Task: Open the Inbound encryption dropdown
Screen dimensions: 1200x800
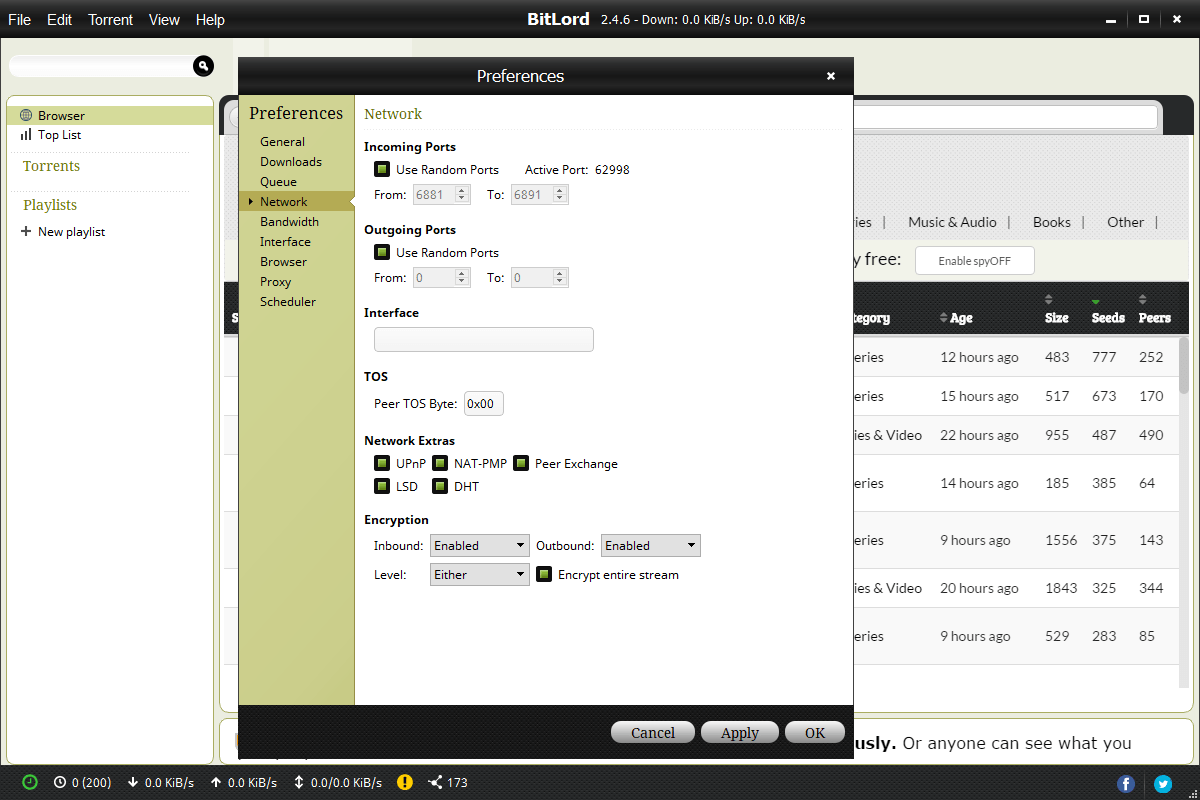Action: point(479,545)
